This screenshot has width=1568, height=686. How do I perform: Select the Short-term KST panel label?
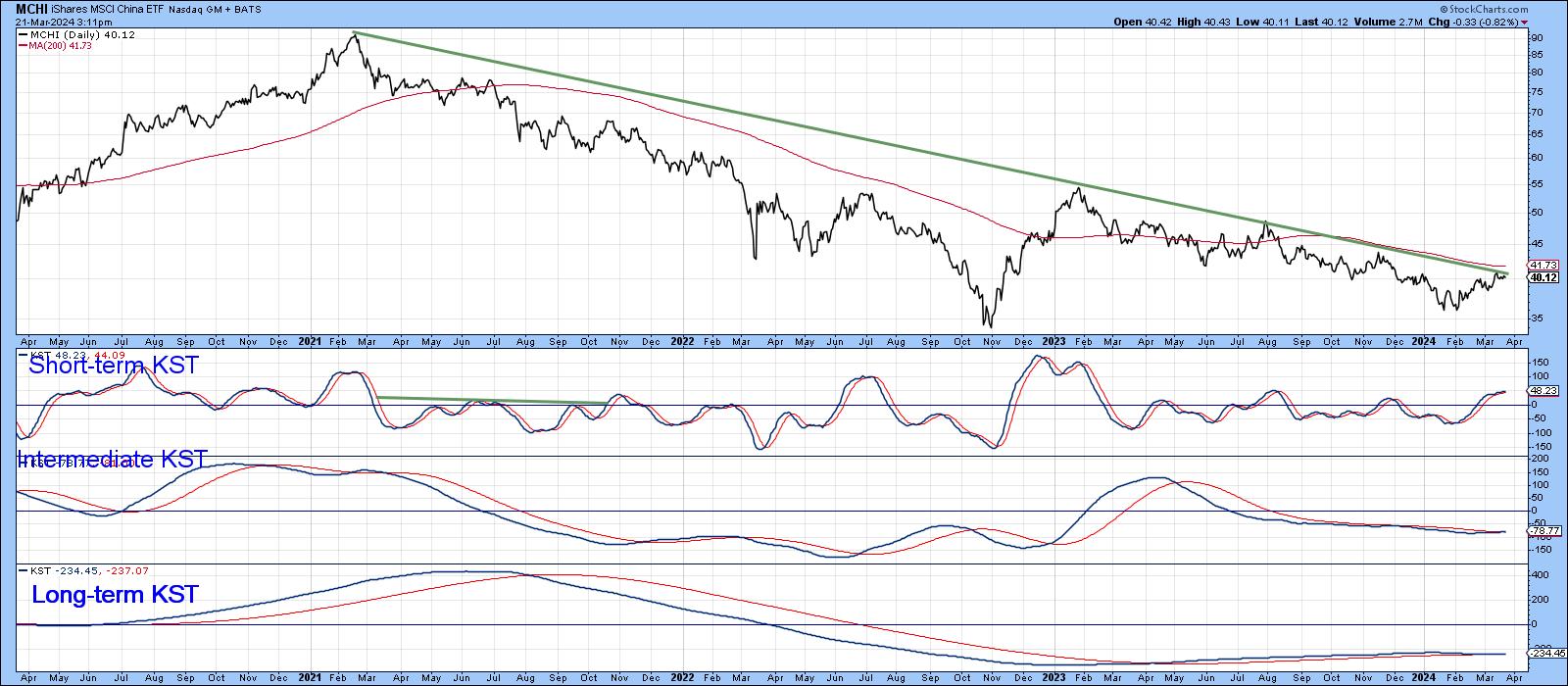[x=114, y=366]
